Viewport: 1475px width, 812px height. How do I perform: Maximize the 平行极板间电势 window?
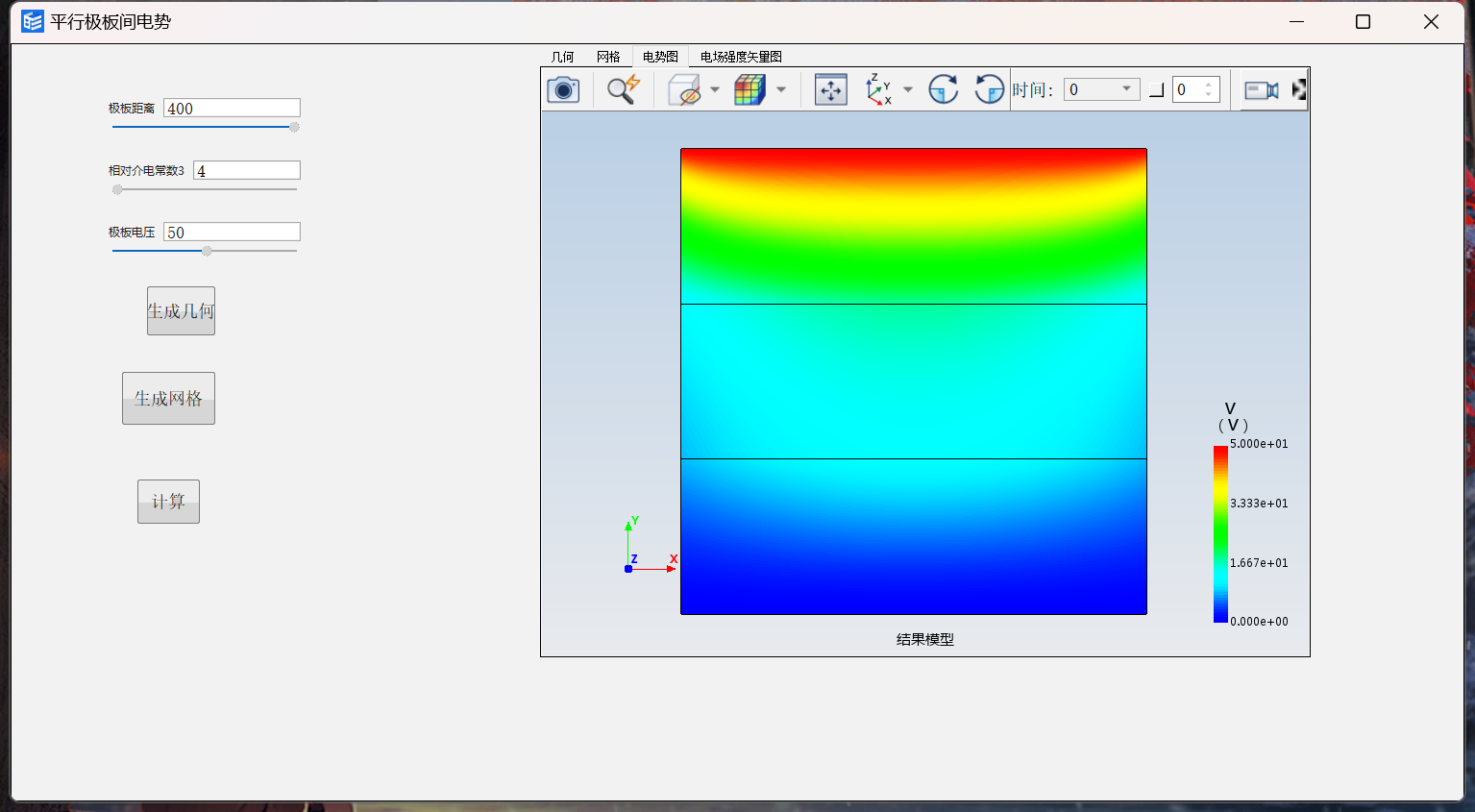tap(1363, 21)
